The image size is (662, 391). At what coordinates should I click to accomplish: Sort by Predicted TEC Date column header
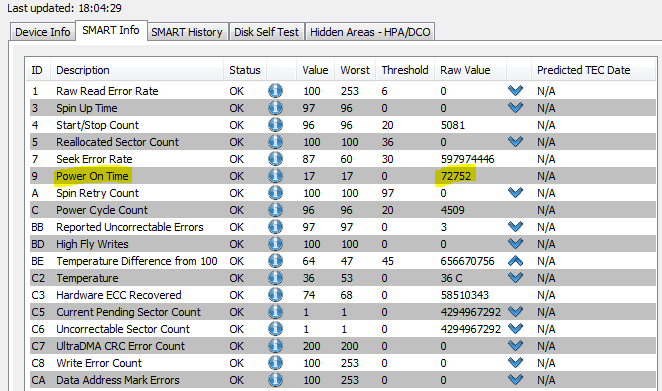click(x=583, y=70)
